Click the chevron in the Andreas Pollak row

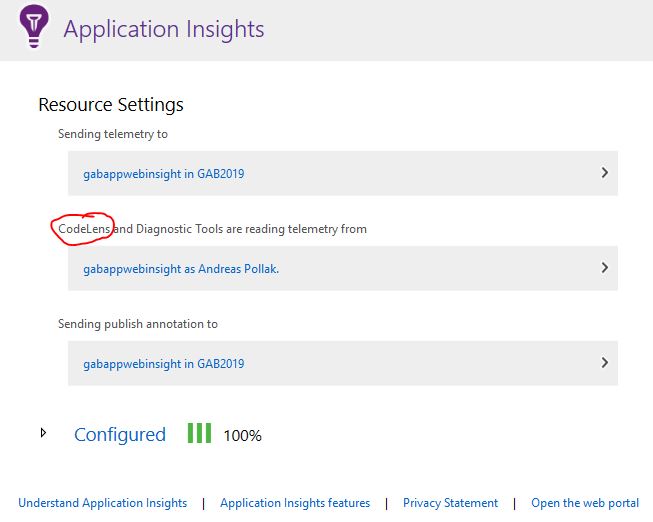pos(605,267)
